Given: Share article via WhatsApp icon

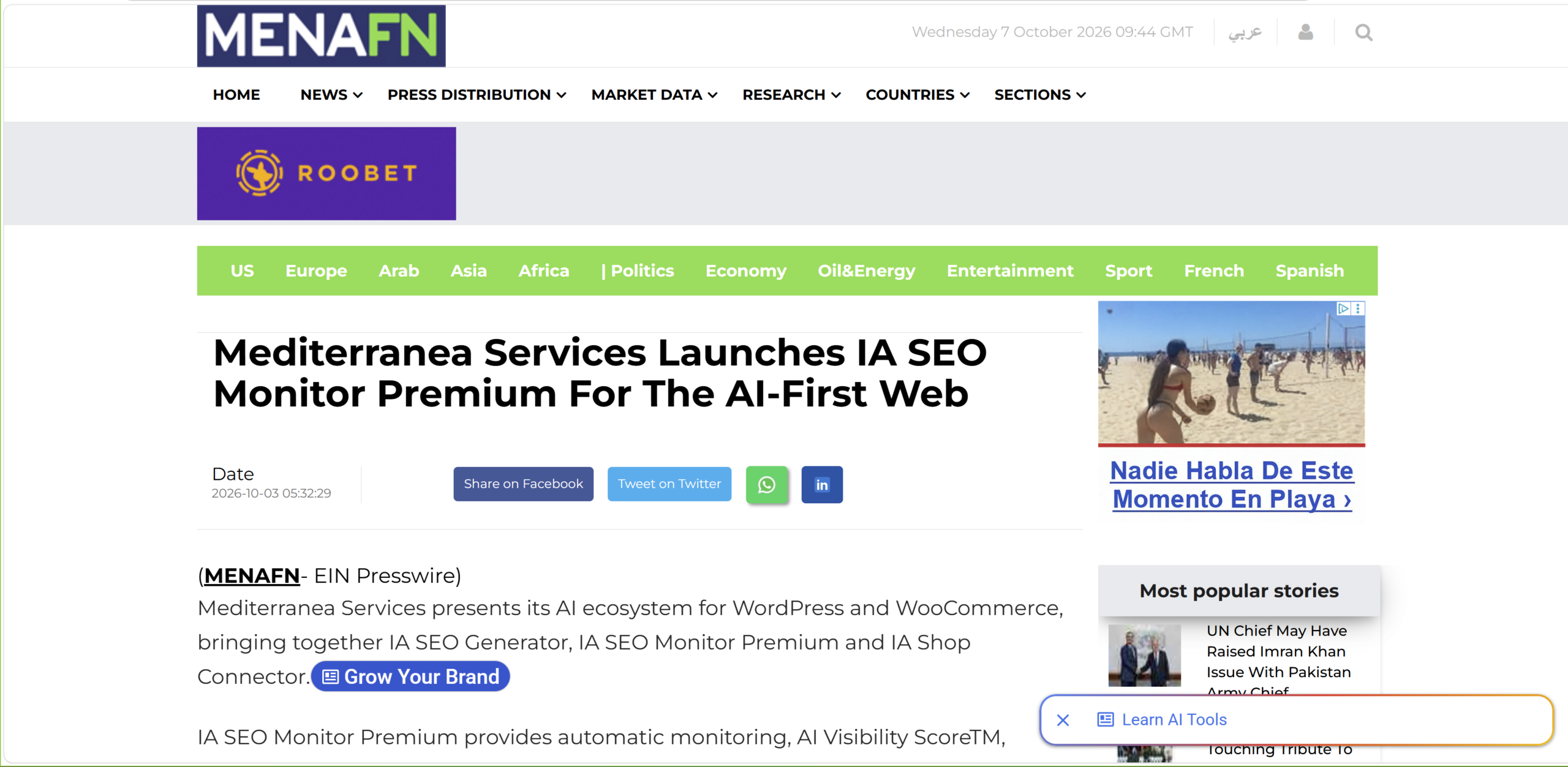Looking at the screenshot, I should point(766,484).
